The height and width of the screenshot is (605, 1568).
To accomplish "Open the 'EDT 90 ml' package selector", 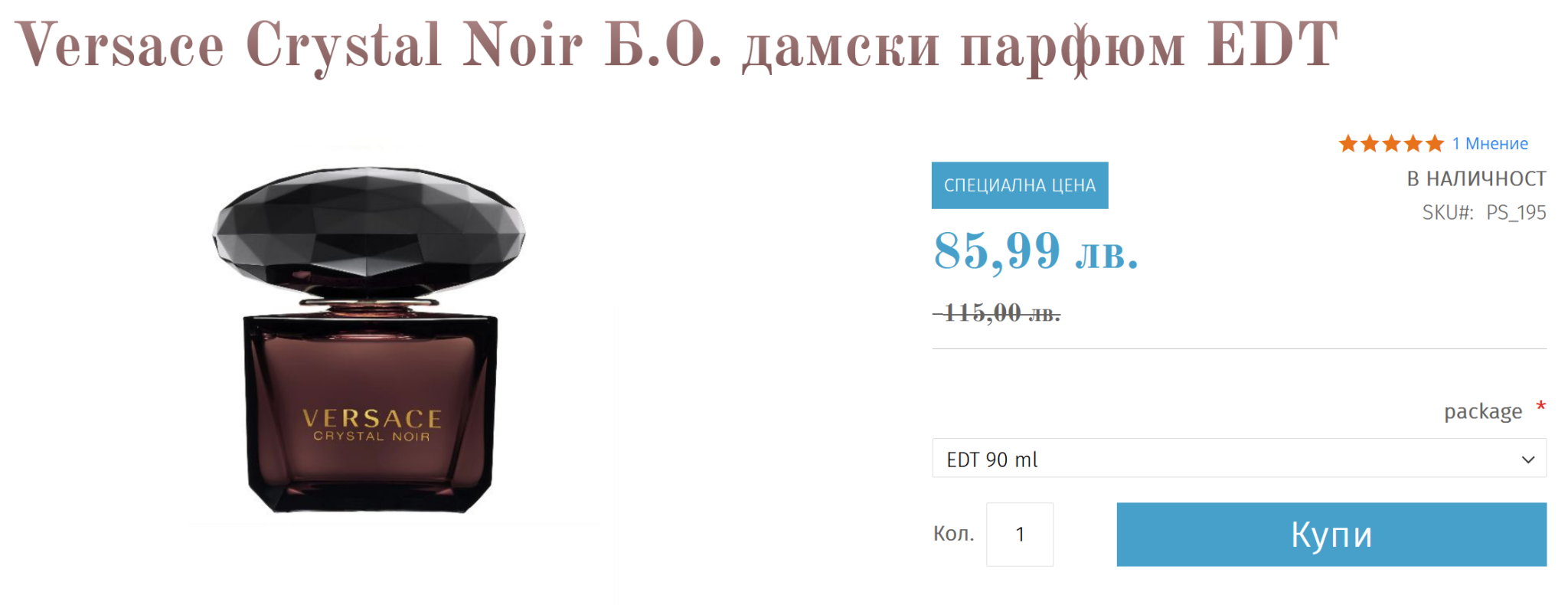I will click(x=1239, y=458).
